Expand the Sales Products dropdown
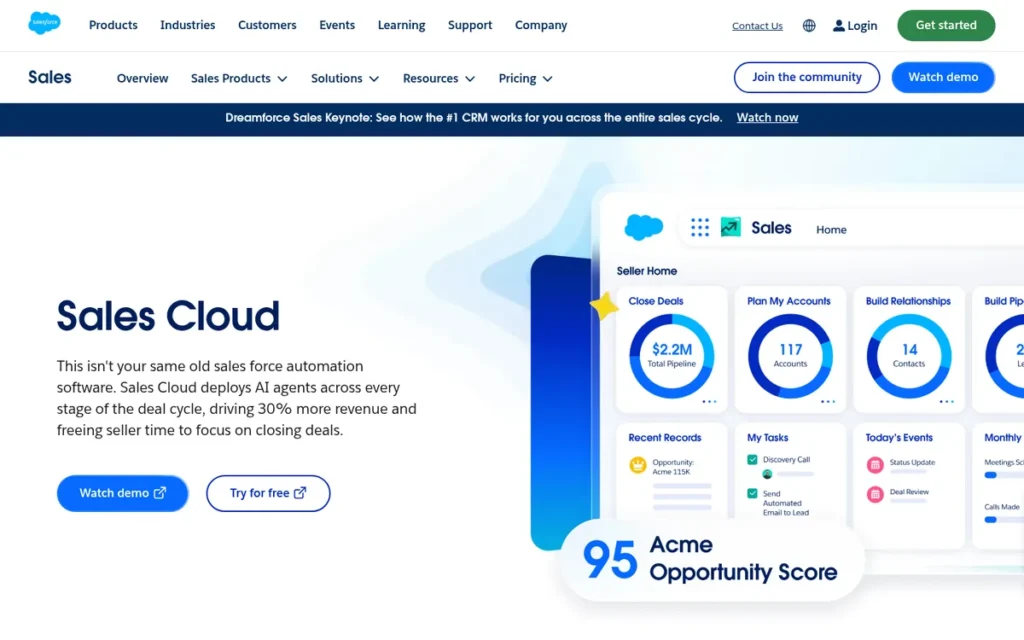 239,78
